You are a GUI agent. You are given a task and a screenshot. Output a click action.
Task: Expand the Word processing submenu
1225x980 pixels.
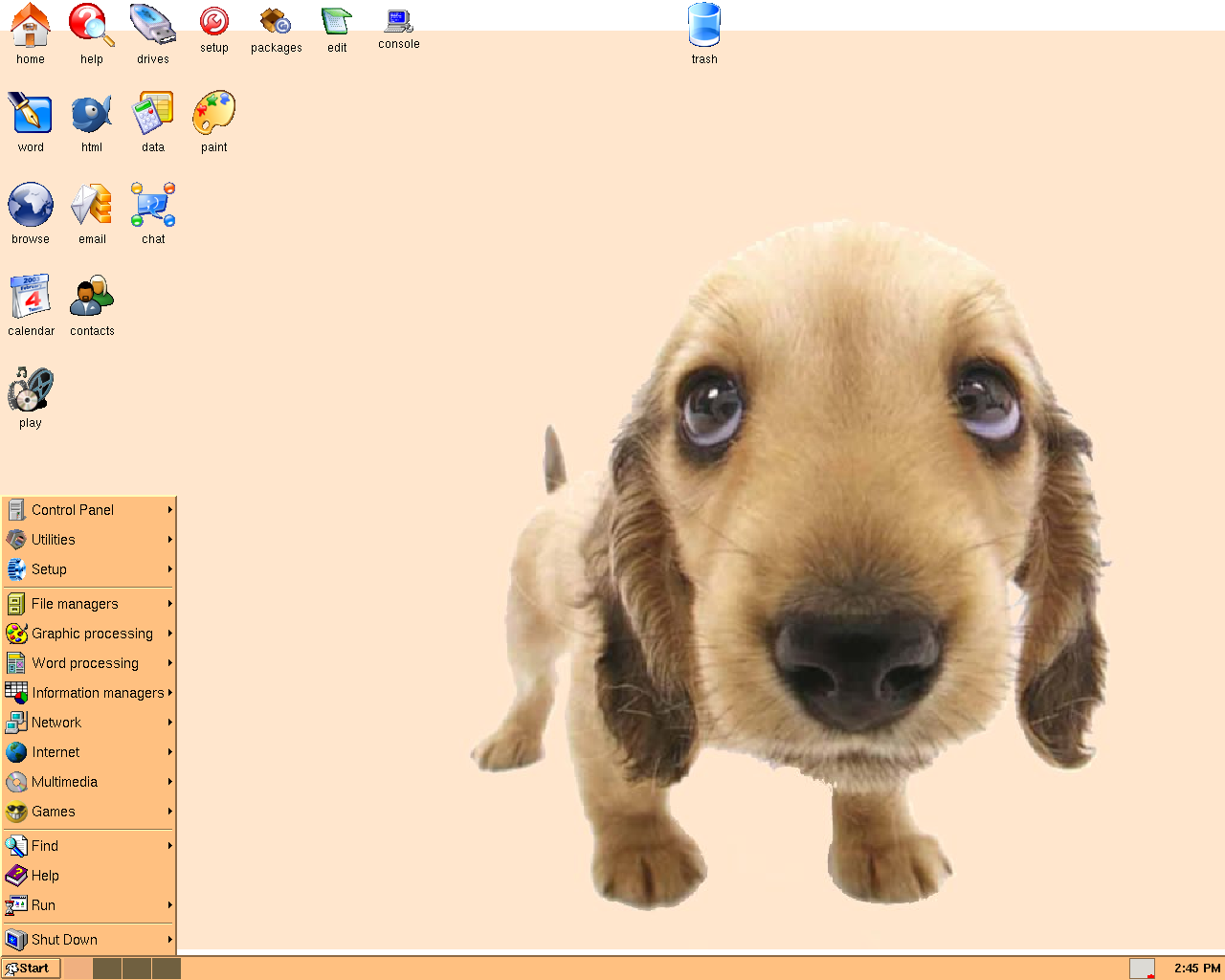pyautogui.click(x=89, y=663)
